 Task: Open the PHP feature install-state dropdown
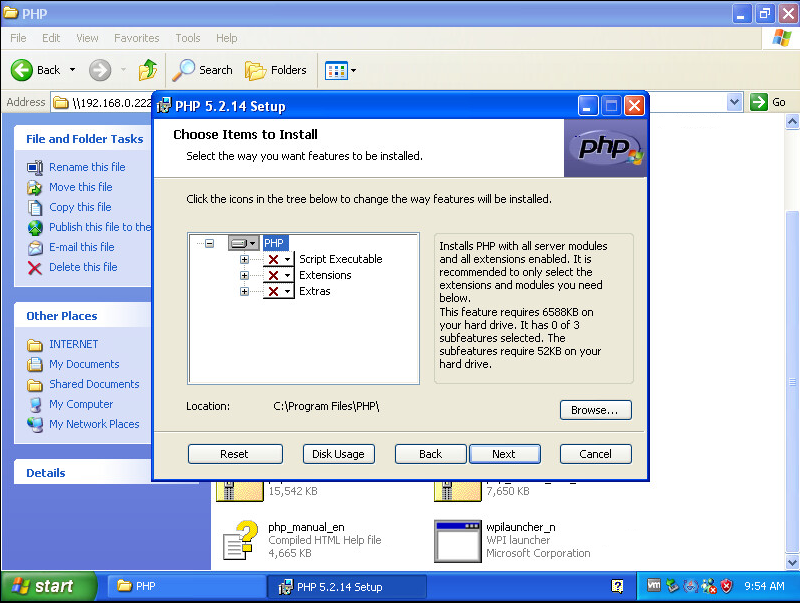[x=243, y=243]
